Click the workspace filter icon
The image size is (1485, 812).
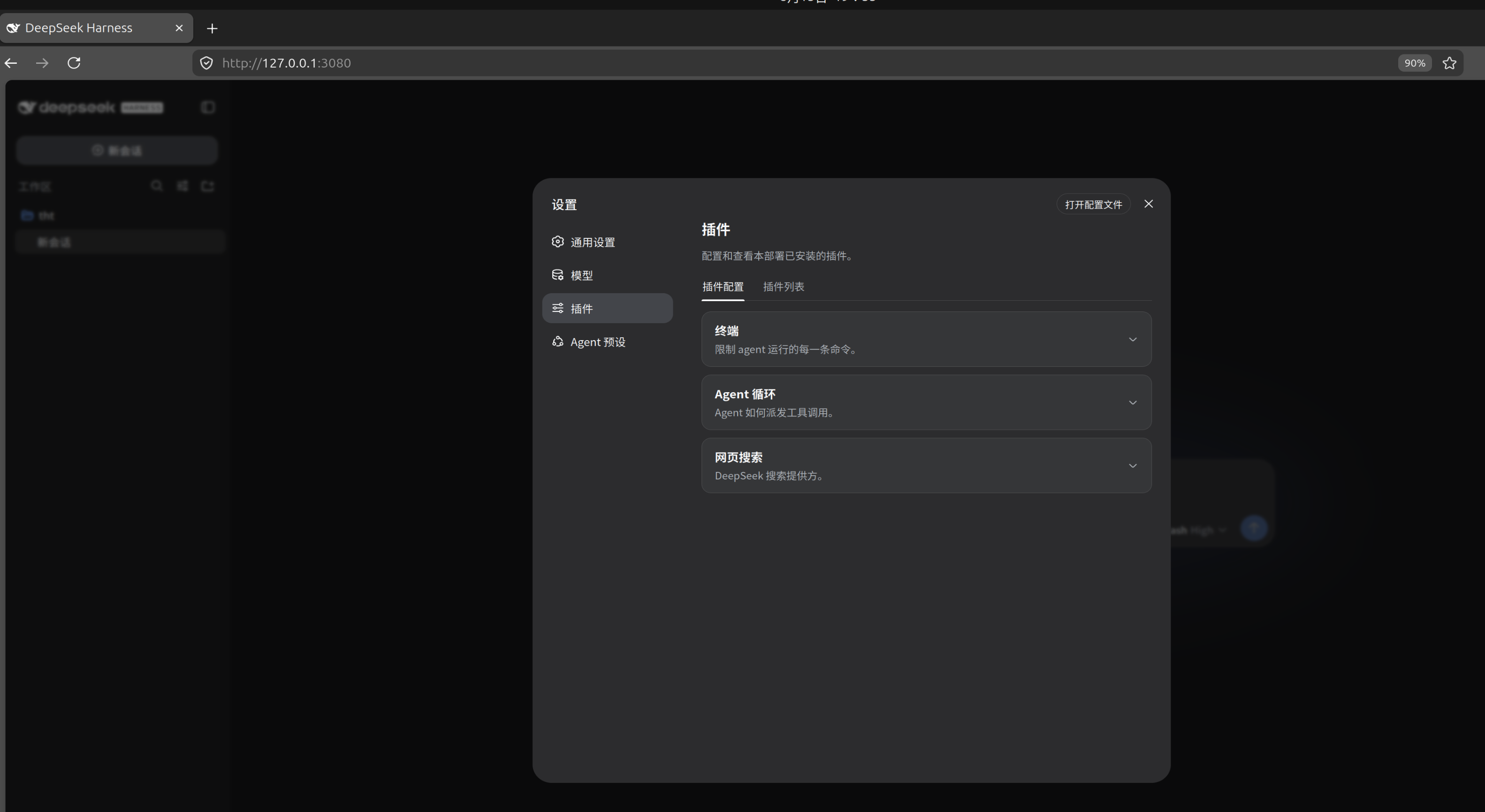(x=182, y=186)
